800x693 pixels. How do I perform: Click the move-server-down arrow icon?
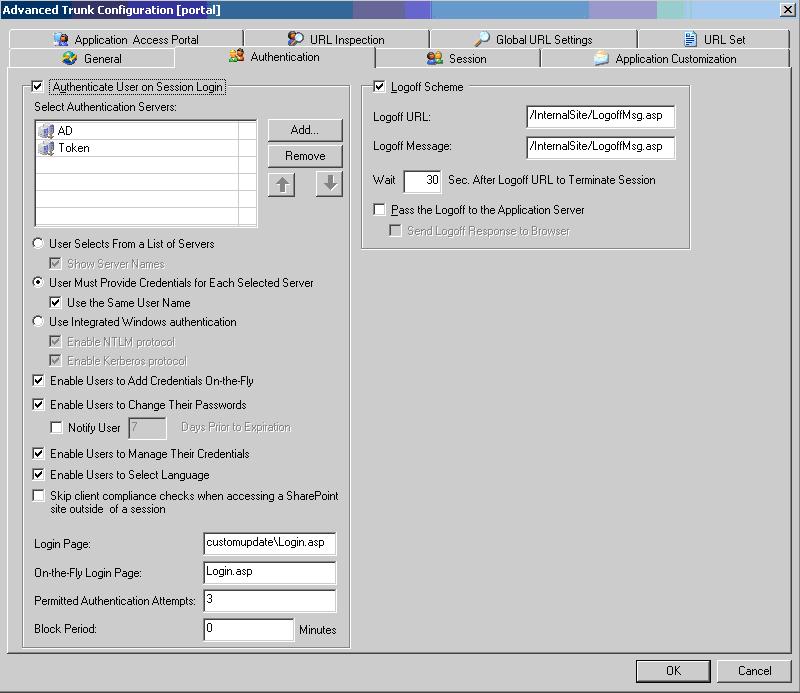[x=329, y=184]
